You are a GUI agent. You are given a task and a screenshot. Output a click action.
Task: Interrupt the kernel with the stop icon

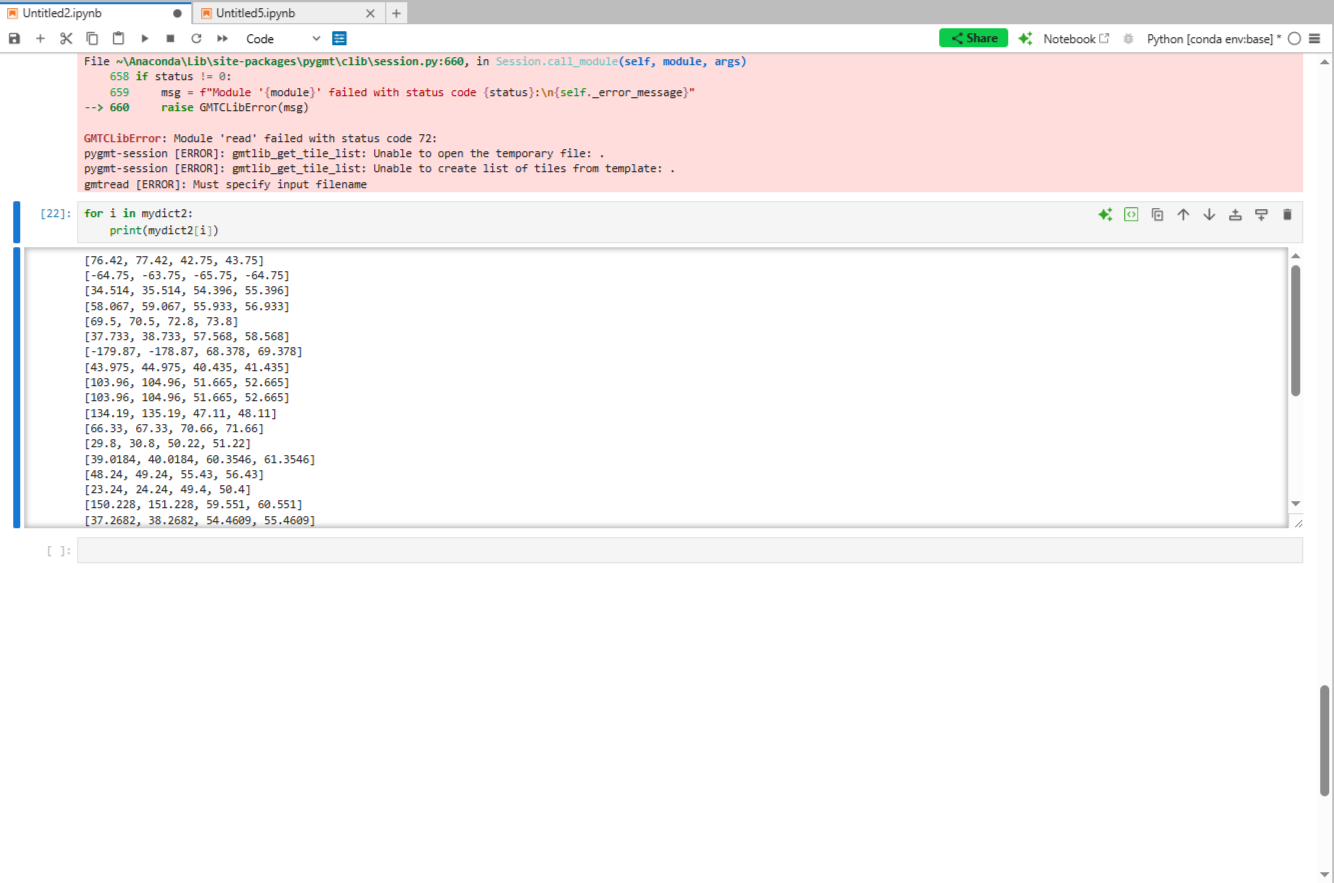coord(170,38)
